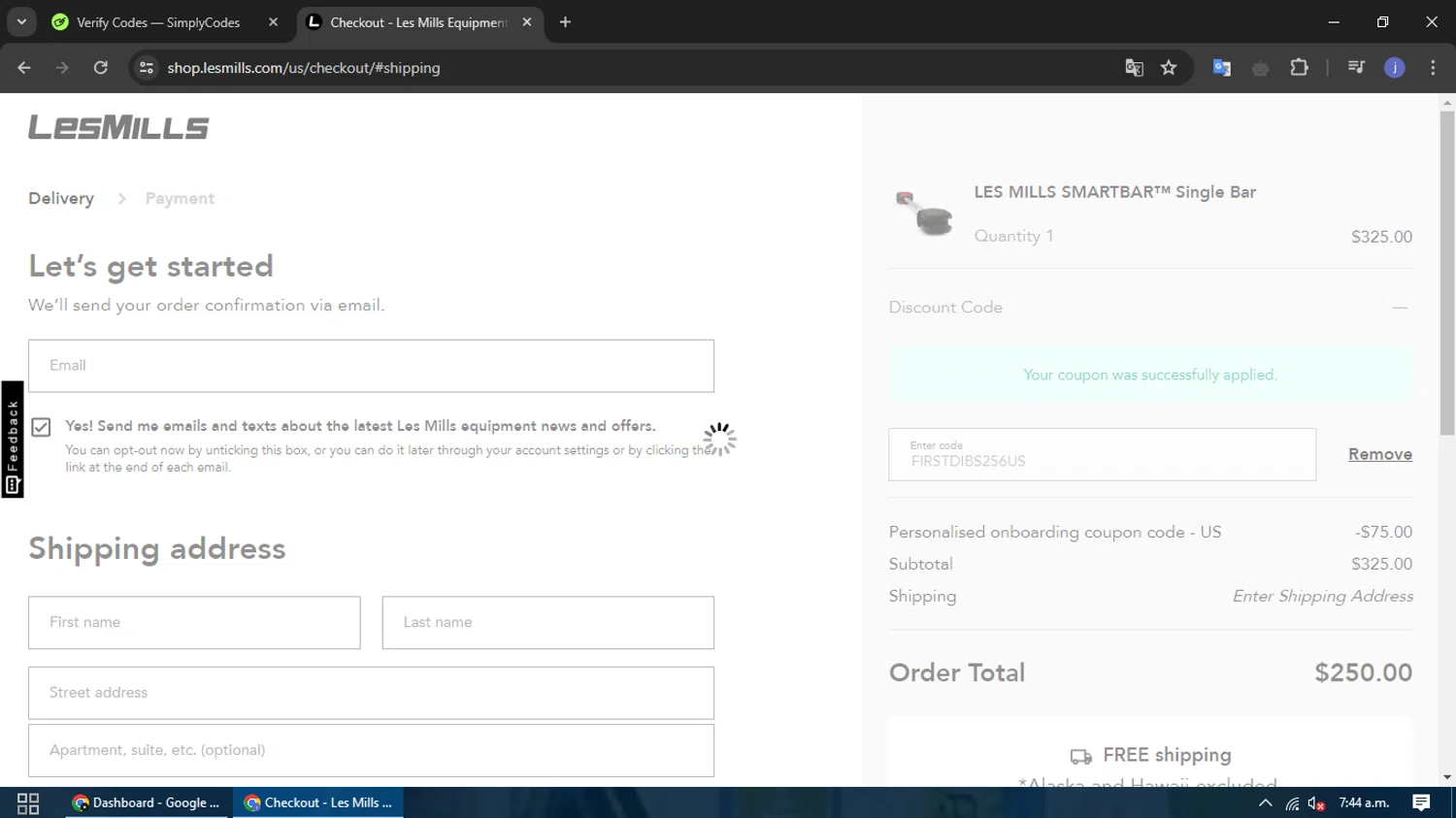Open a new browser tab
1456x818 pixels.
(565, 22)
